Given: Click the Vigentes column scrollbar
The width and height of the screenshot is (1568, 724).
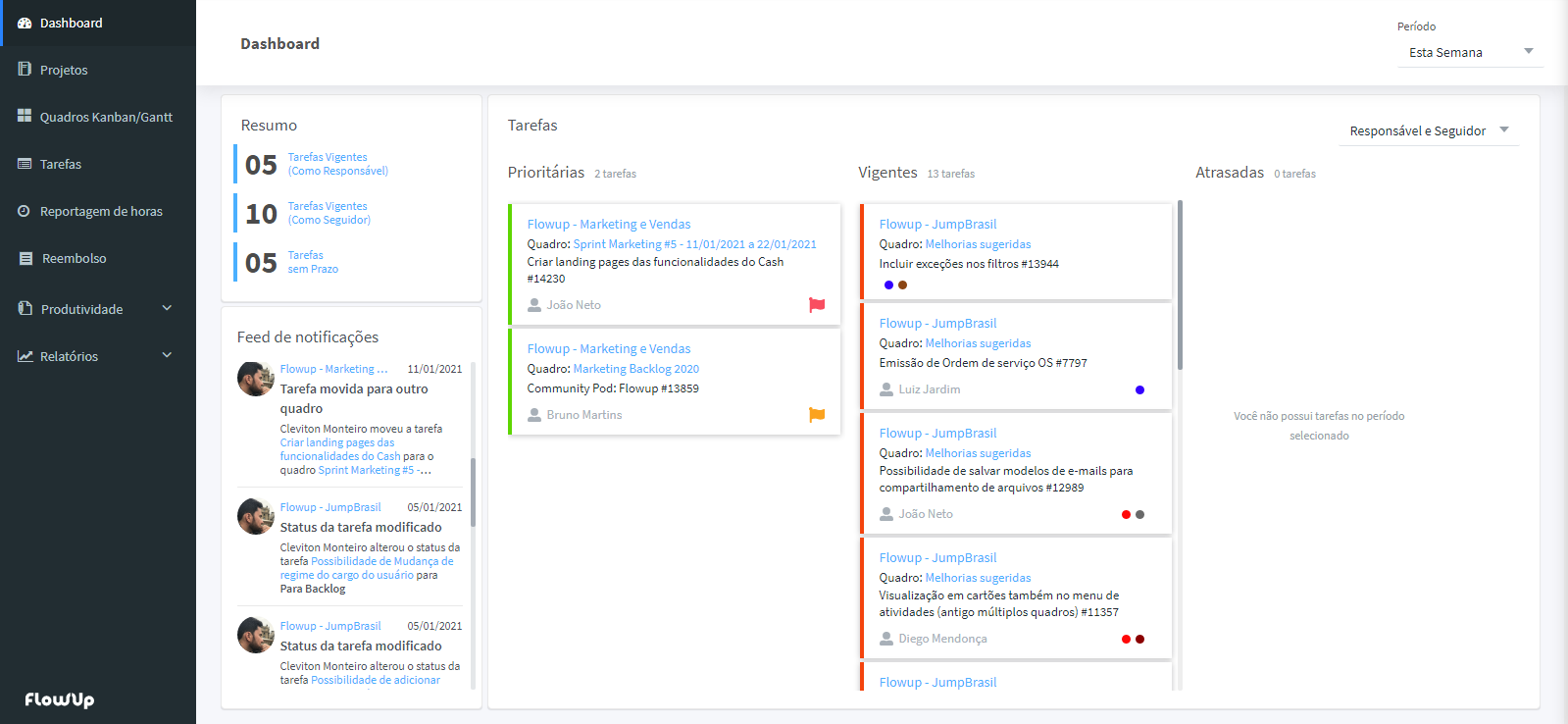Looking at the screenshot, I should pos(1180,285).
